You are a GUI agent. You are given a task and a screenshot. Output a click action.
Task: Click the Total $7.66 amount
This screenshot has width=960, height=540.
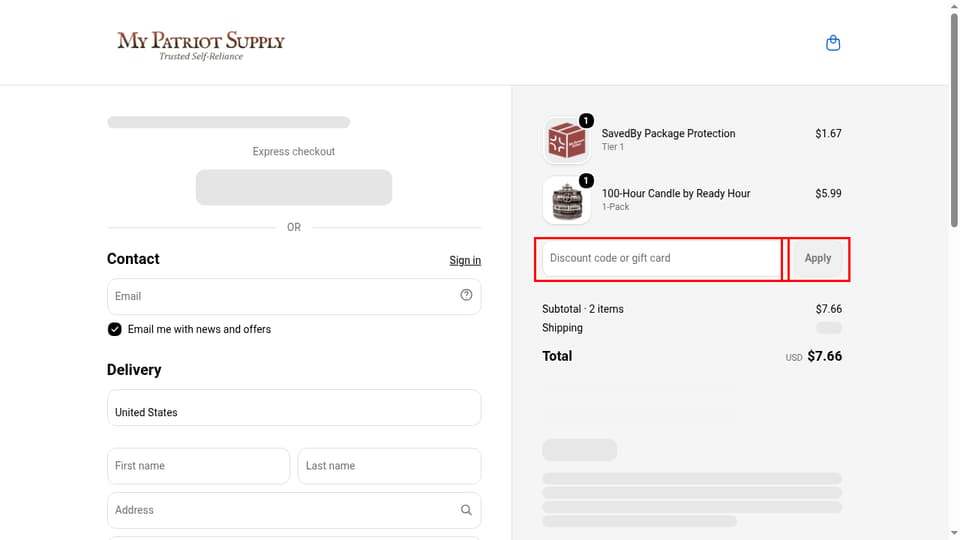tap(824, 356)
